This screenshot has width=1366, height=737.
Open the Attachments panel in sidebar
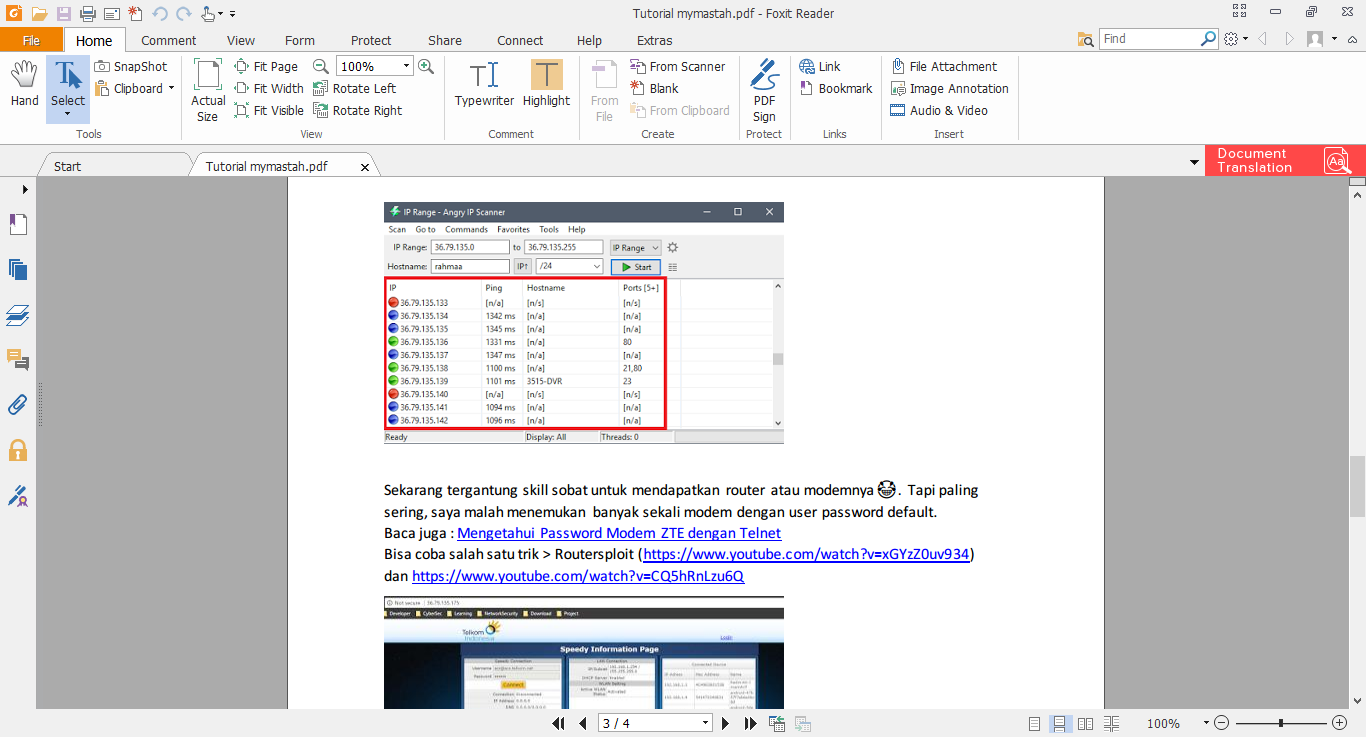click(18, 405)
